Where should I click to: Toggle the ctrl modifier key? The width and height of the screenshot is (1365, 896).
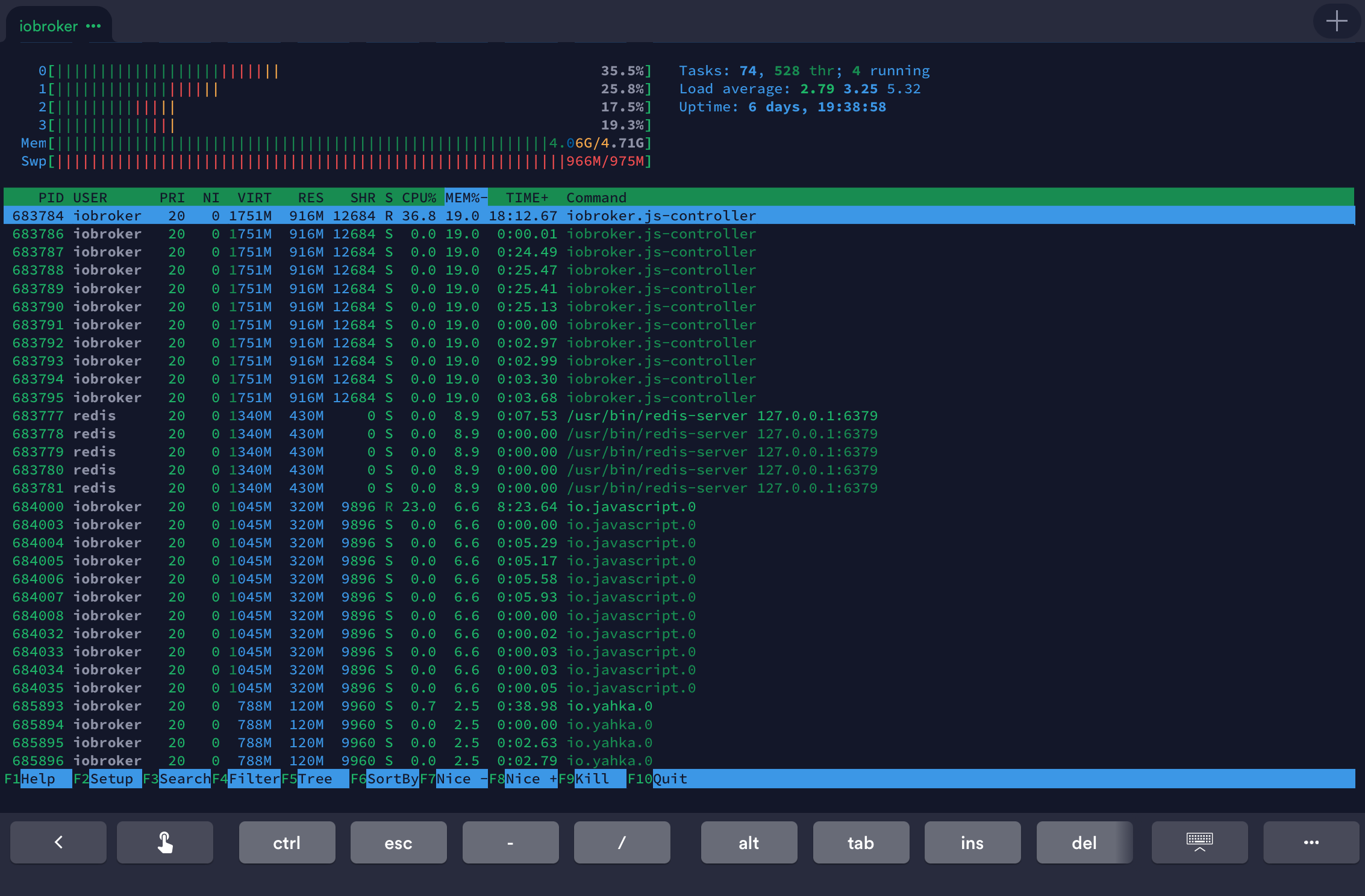coord(287,842)
